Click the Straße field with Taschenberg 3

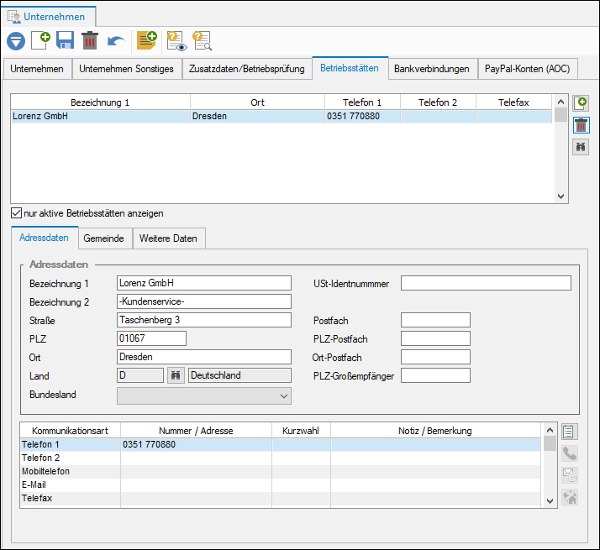204,320
